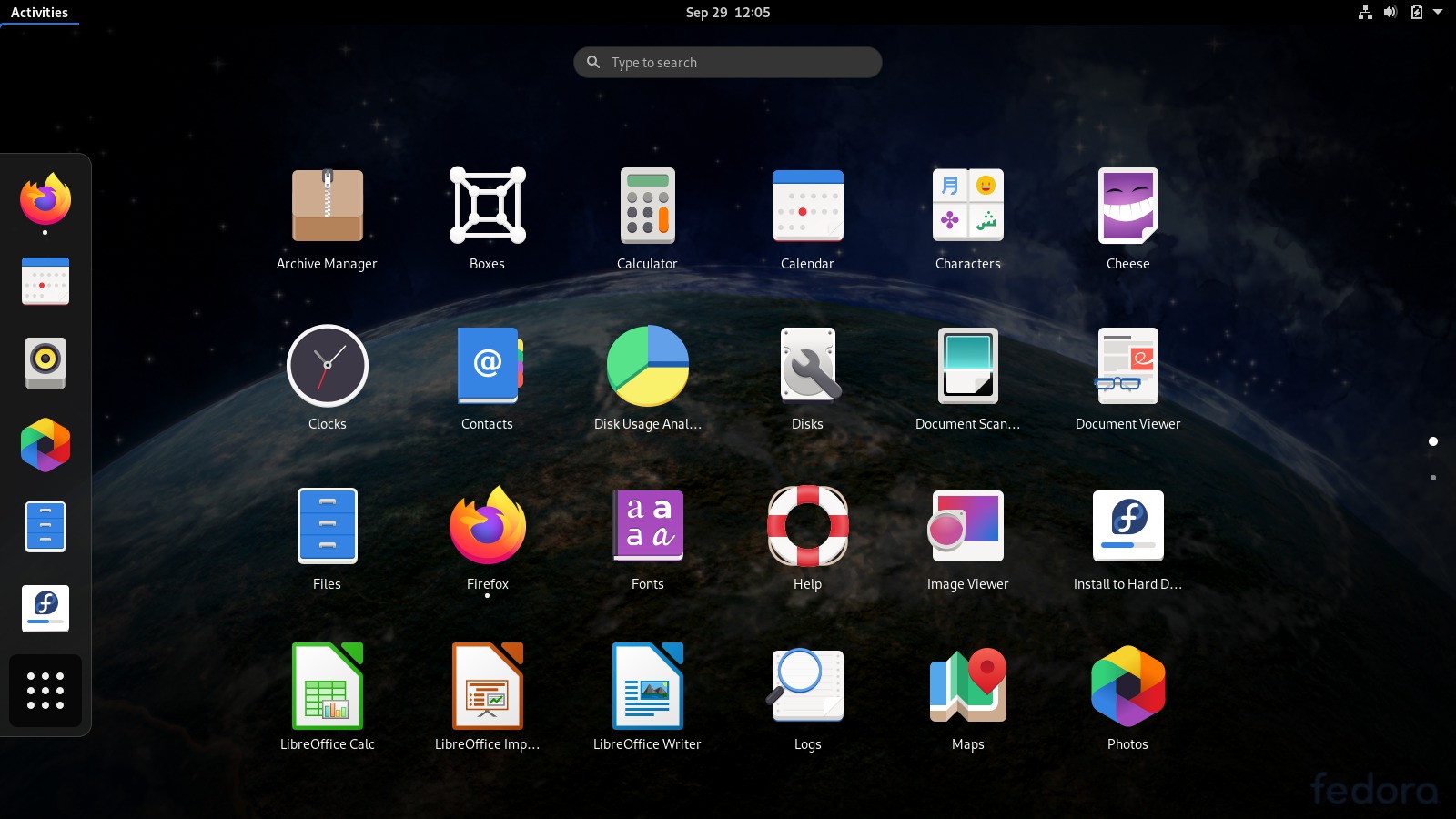Click the Activities button
This screenshot has width=1456, height=819.
click(x=39, y=13)
